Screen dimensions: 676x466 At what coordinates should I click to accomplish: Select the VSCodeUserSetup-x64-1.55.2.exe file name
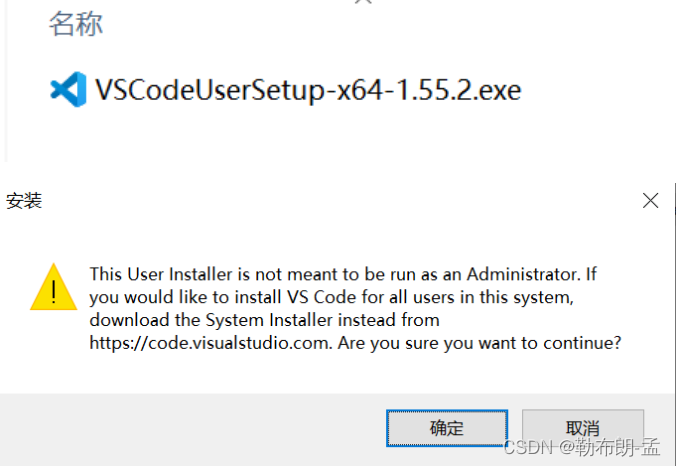coord(308,91)
